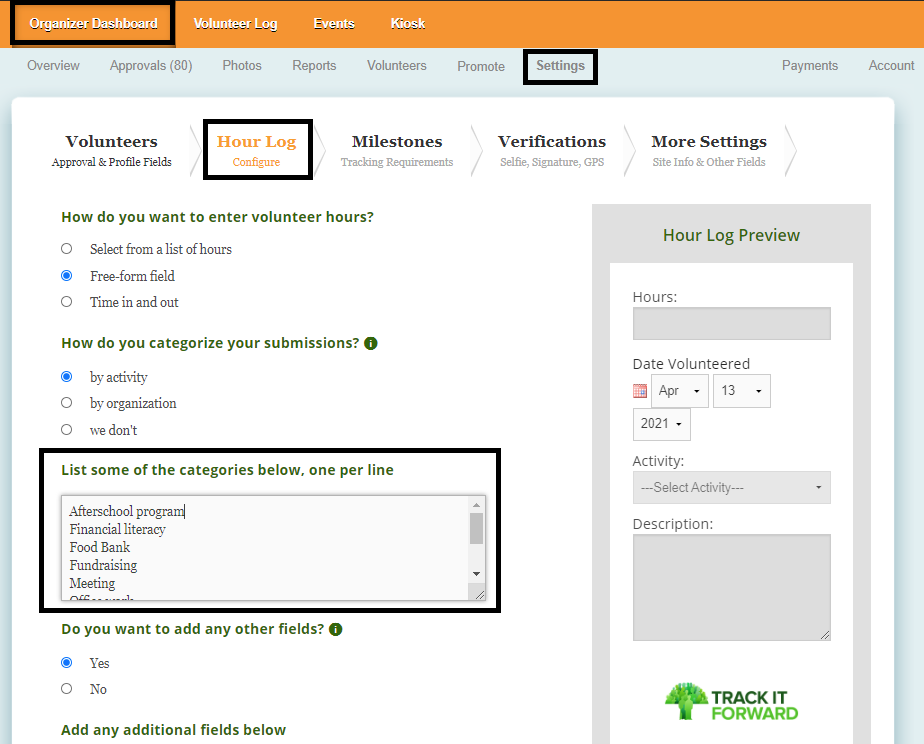
Task: Expand the Select Activity dropdown
Action: pos(731,488)
